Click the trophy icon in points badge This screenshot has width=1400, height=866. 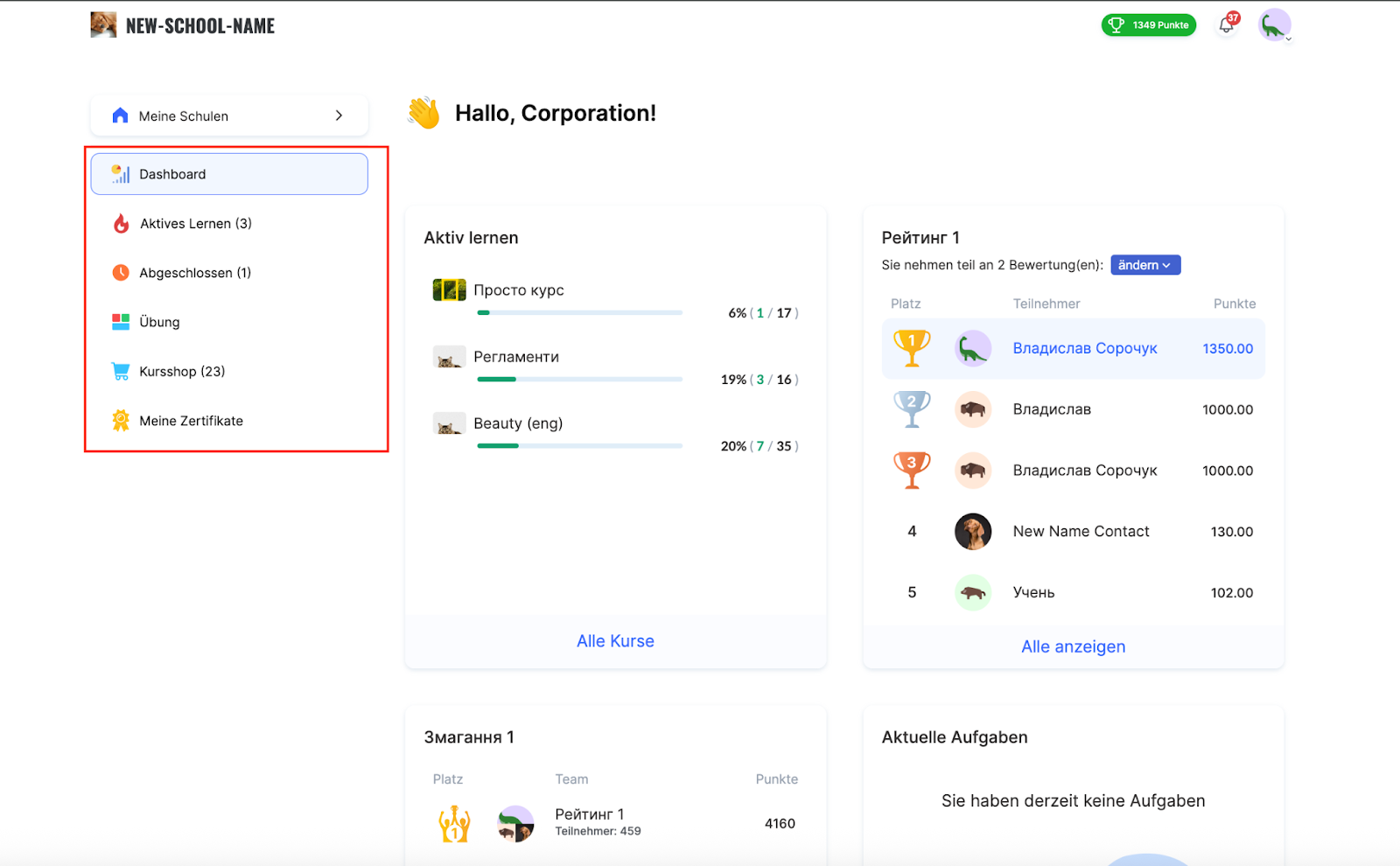coord(1116,25)
